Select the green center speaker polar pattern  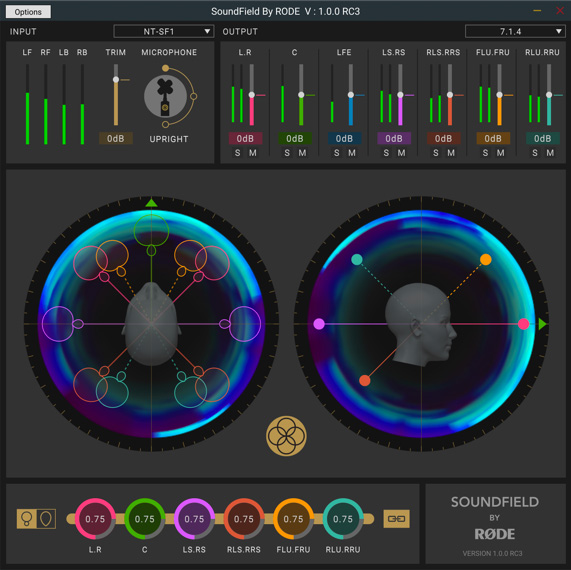151,231
